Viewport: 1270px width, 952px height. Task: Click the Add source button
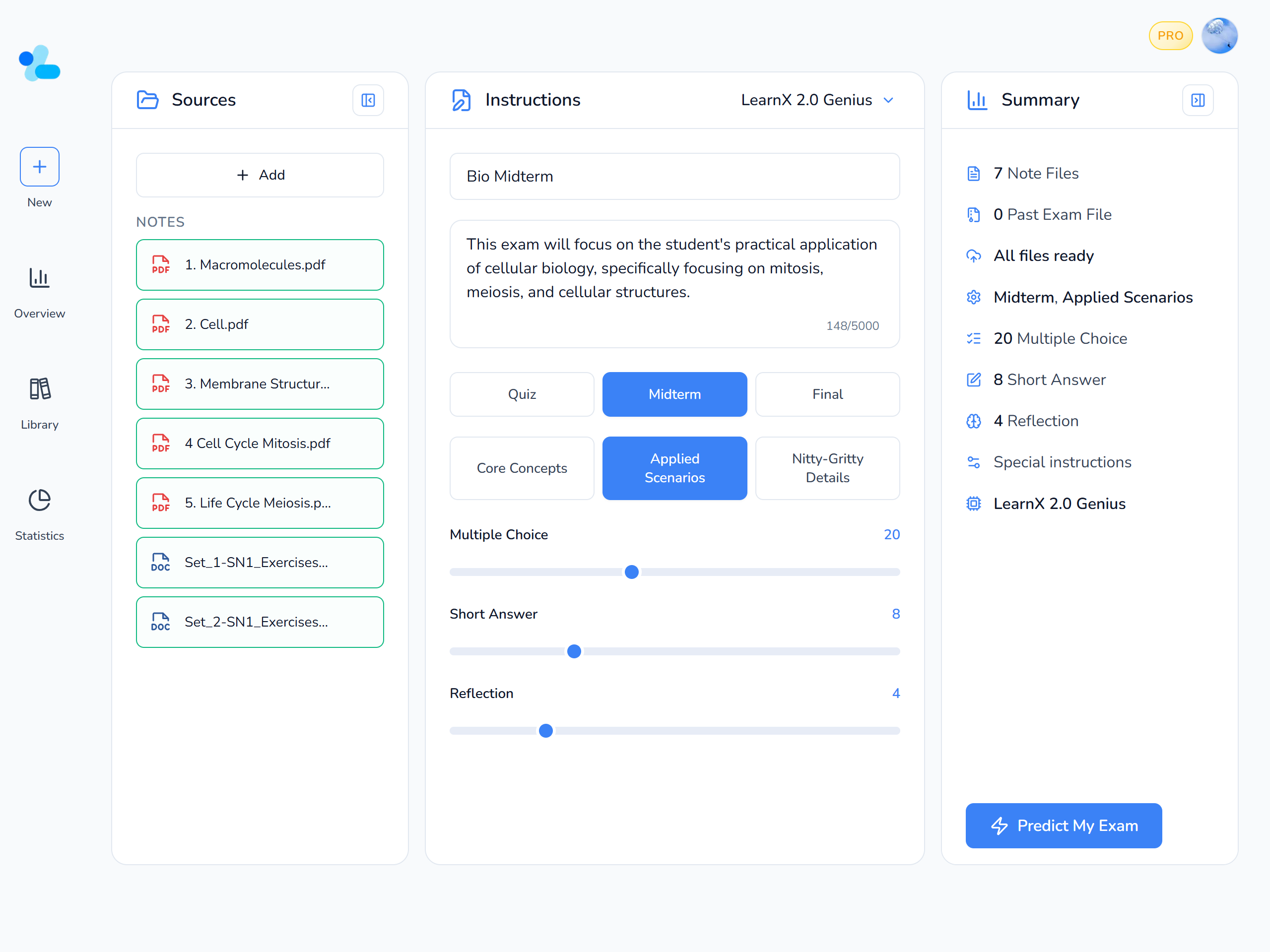tap(260, 175)
